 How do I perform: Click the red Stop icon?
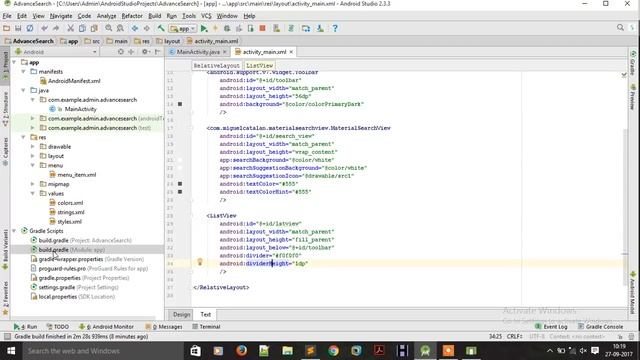click(x=262, y=28)
